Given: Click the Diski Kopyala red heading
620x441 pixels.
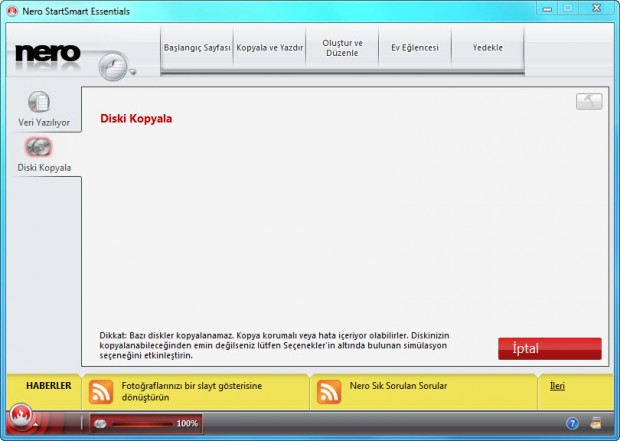Looking at the screenshot, I should (x=136, y=119).
